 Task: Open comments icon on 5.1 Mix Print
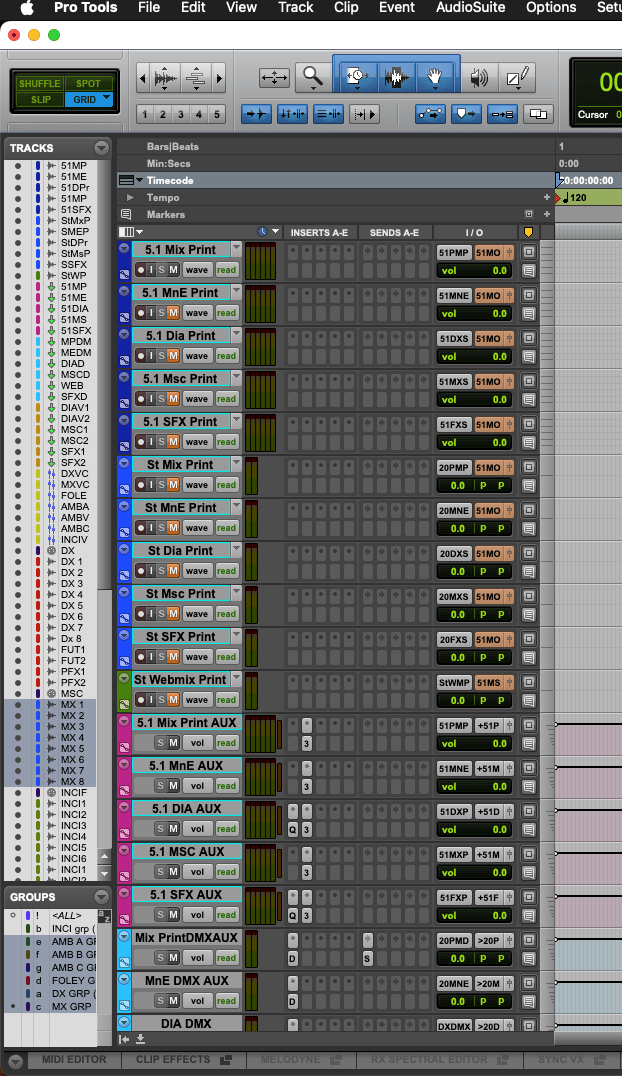[529, 270]
